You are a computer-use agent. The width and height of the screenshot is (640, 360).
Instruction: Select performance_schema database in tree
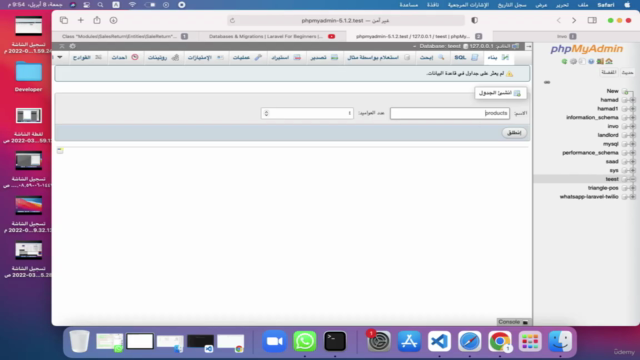tap(590, 153)
